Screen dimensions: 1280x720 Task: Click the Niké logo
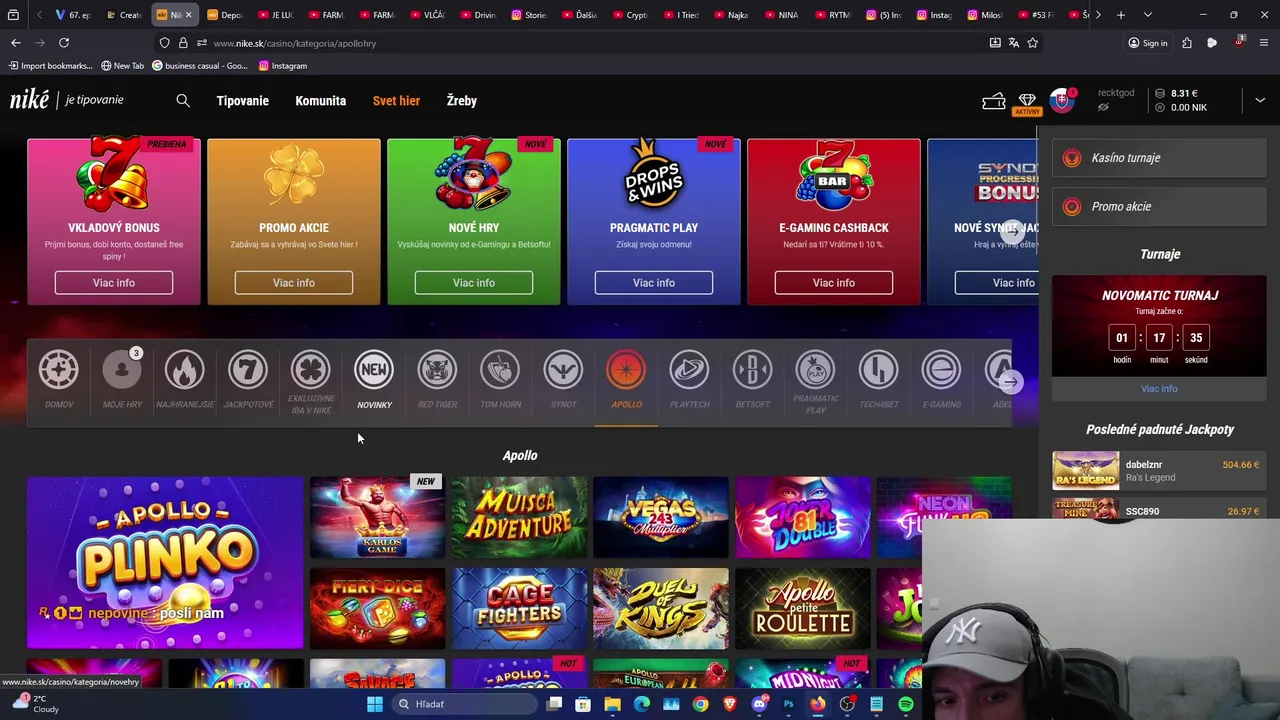tap(30, 100)
